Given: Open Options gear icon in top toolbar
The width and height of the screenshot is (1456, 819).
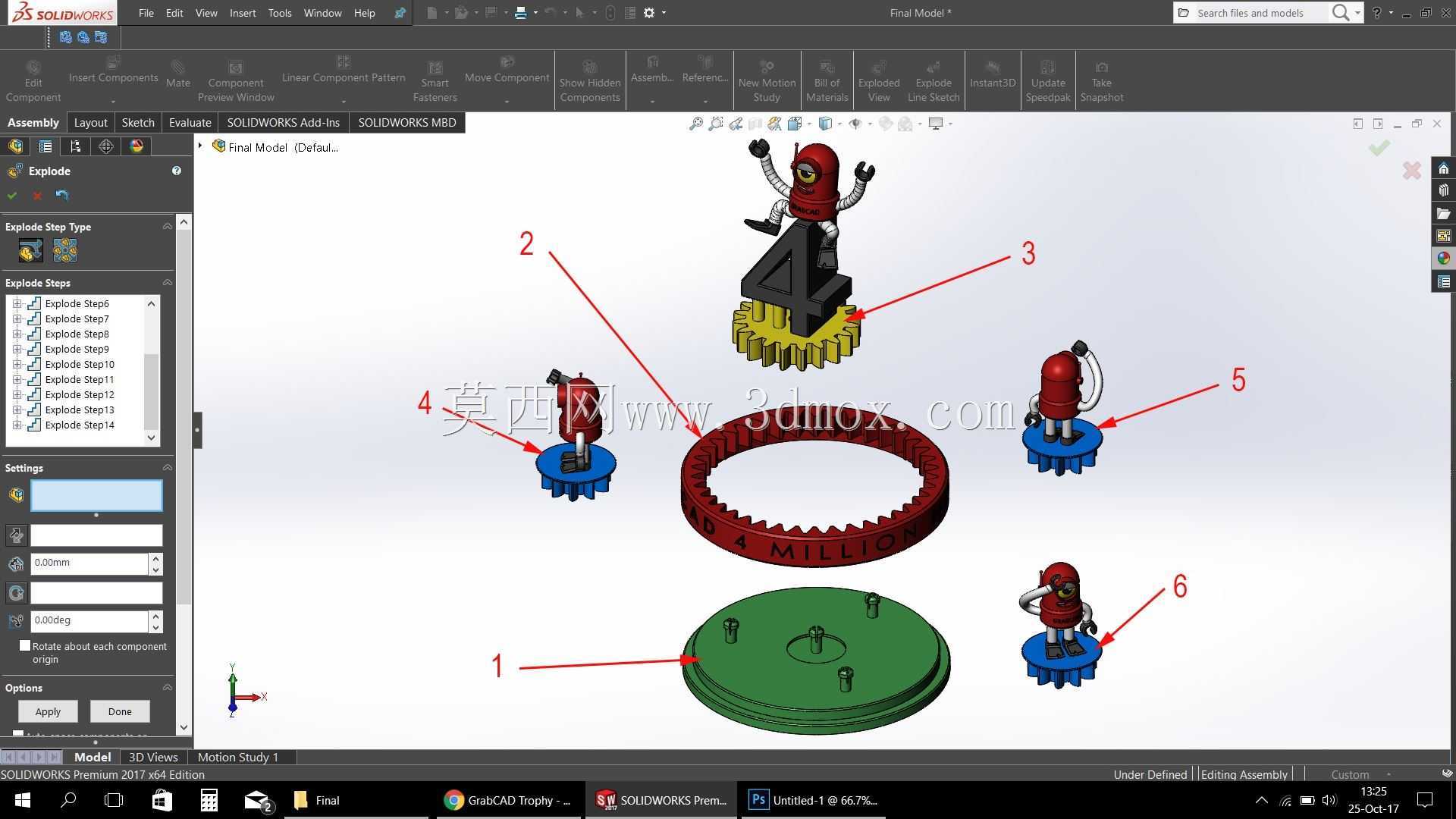Looking at the screenshot, I should 649,13.
